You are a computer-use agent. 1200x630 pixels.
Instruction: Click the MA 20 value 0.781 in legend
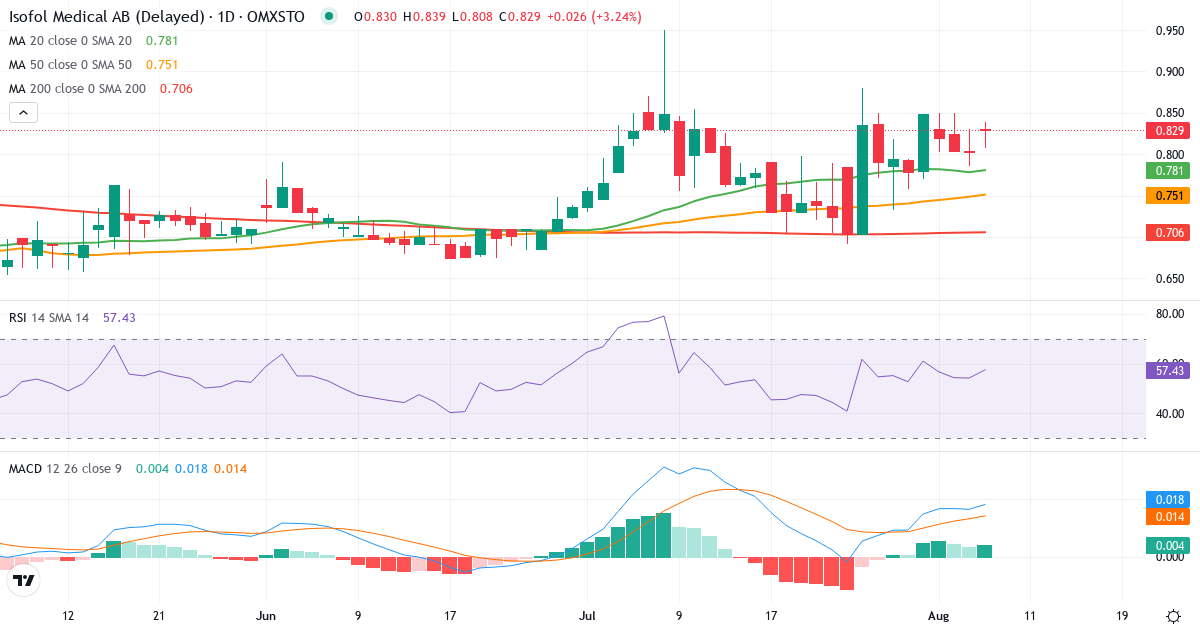(x=162, y=40)
